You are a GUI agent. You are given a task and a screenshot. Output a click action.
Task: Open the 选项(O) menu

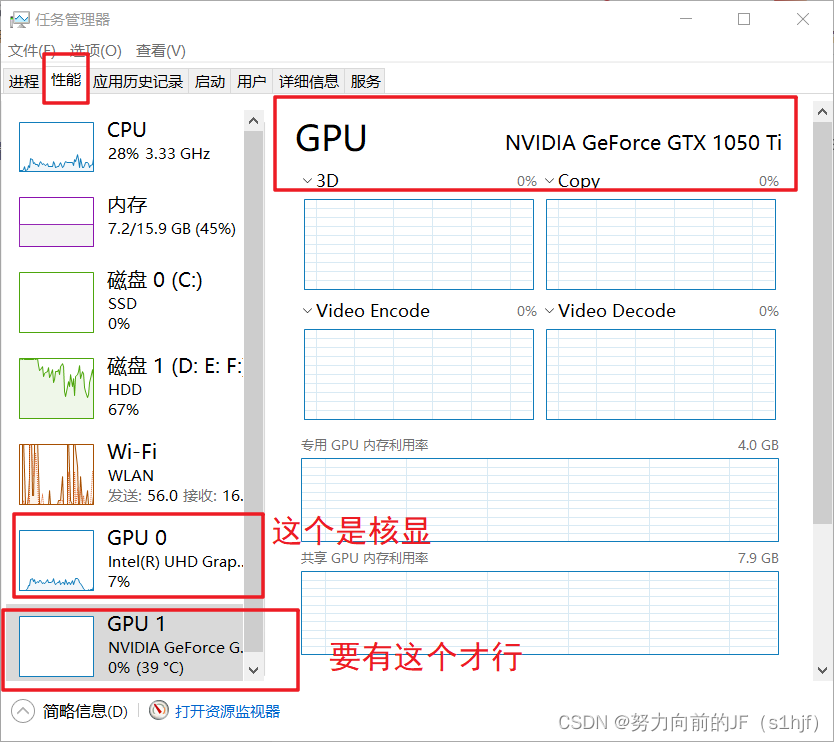pos(95,51)
